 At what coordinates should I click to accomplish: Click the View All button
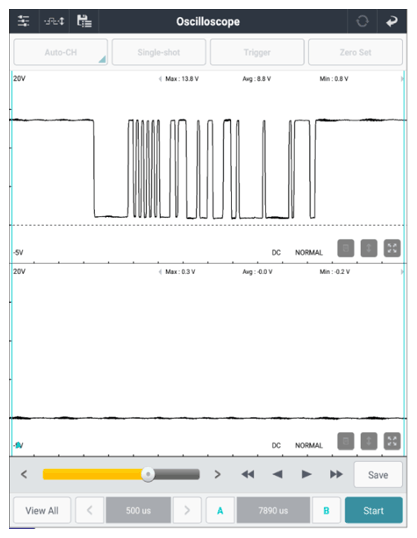(x=42, y=510)
